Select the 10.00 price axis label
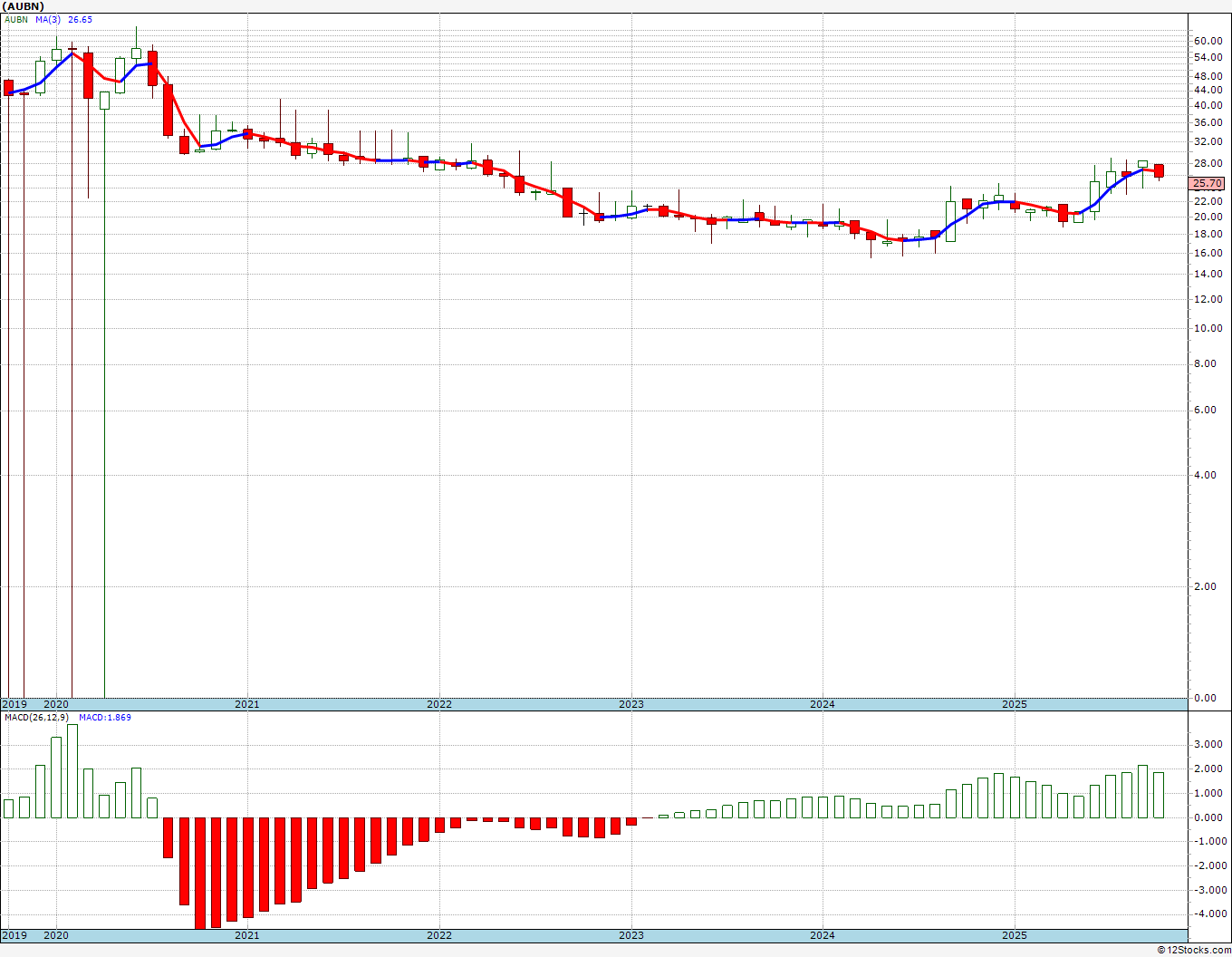The image size is (1232, 957). [1208, 328]
